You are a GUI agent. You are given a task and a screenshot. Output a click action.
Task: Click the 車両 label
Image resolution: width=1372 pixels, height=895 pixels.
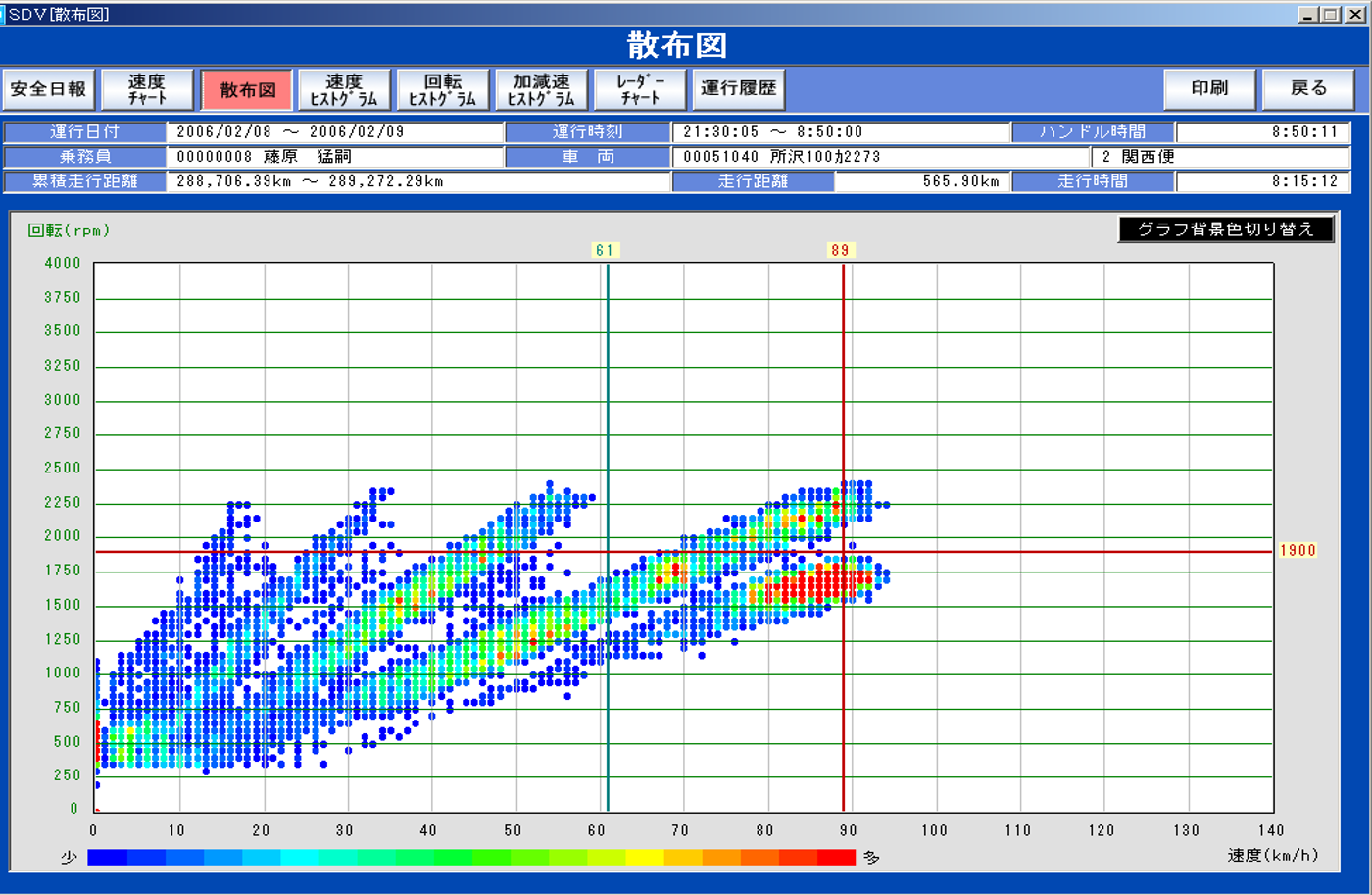point(587,157)
